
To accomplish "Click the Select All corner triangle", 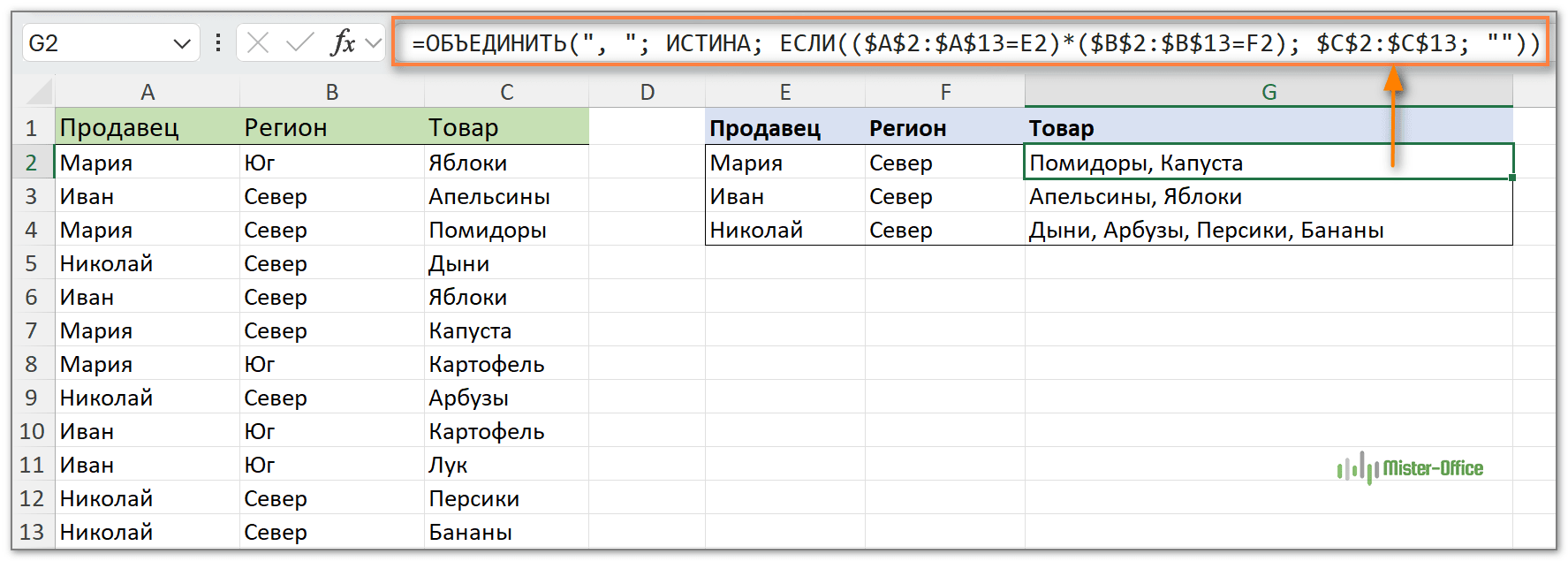I will (x=41, y=92).
